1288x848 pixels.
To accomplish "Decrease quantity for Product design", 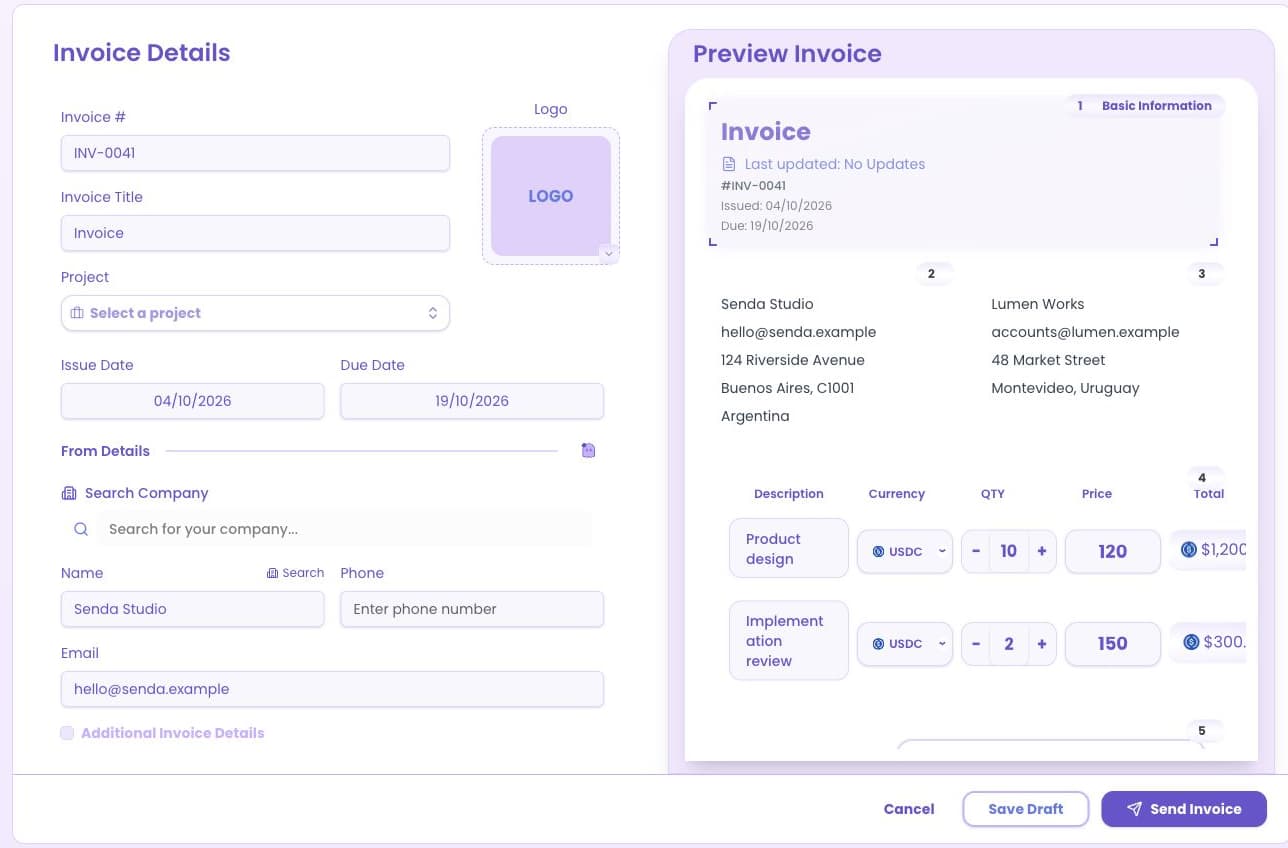I will (x=976, y=551).
